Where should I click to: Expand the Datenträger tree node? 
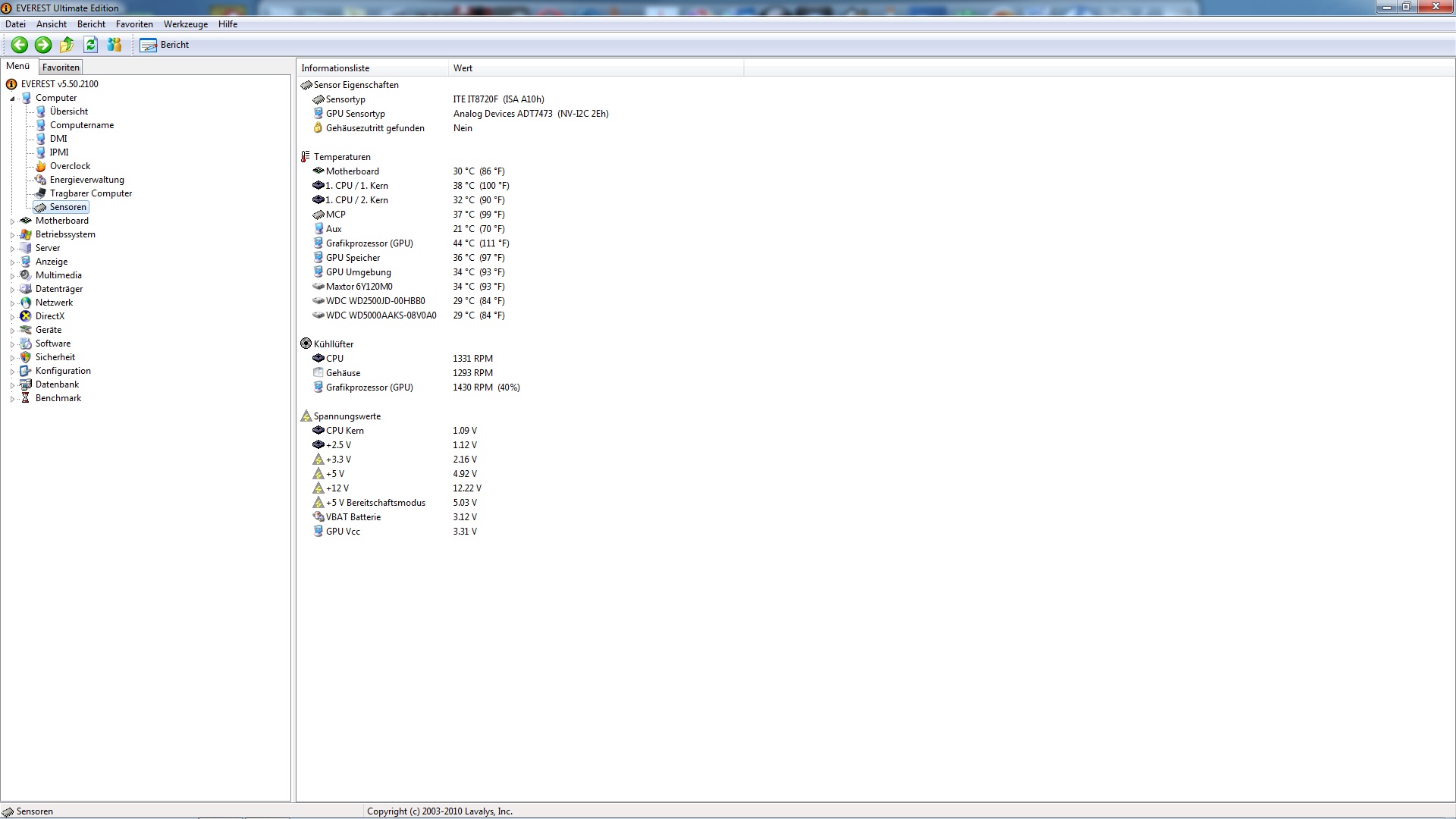tap(12, 290)
